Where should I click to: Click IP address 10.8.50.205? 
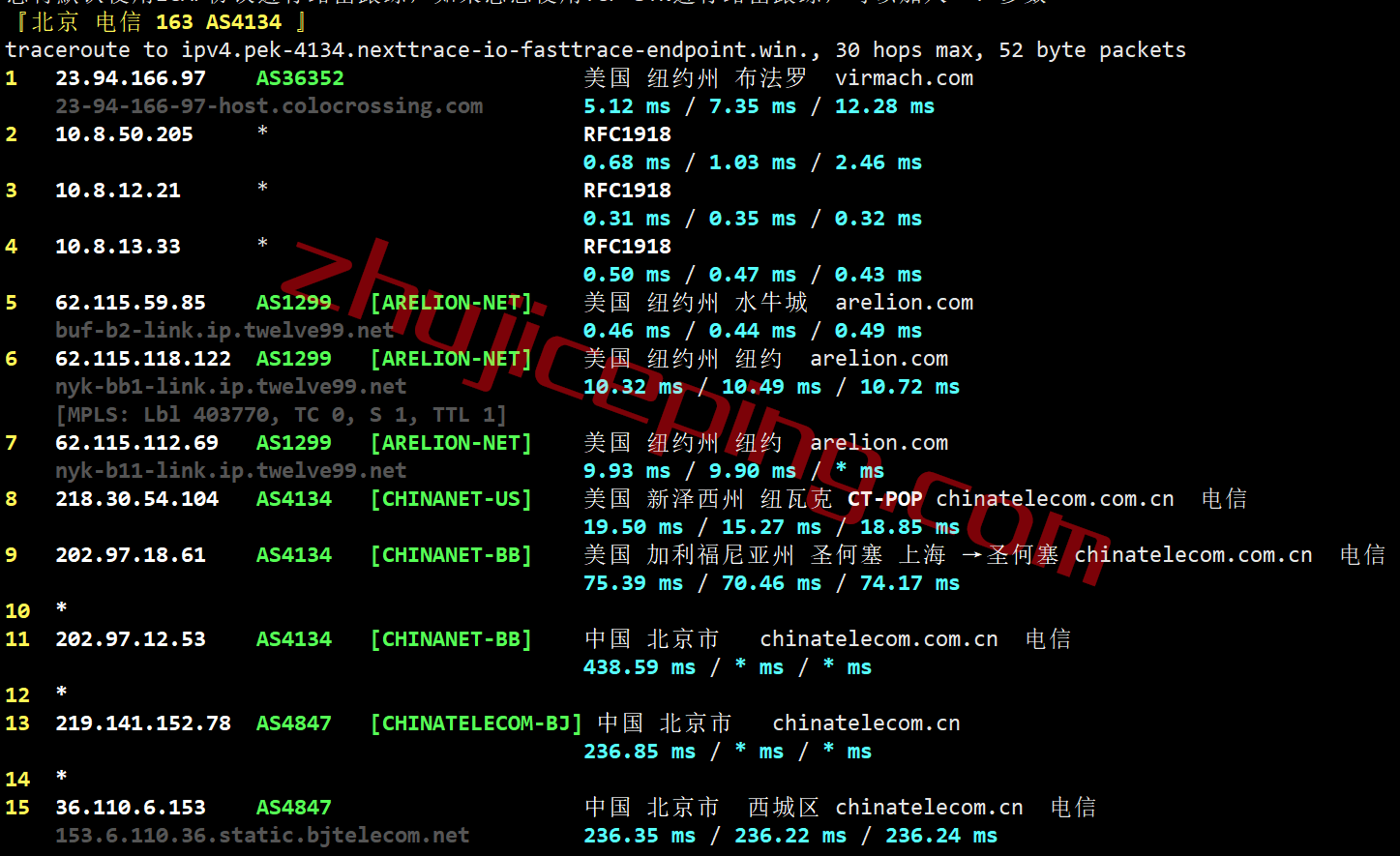coord(124,134)
